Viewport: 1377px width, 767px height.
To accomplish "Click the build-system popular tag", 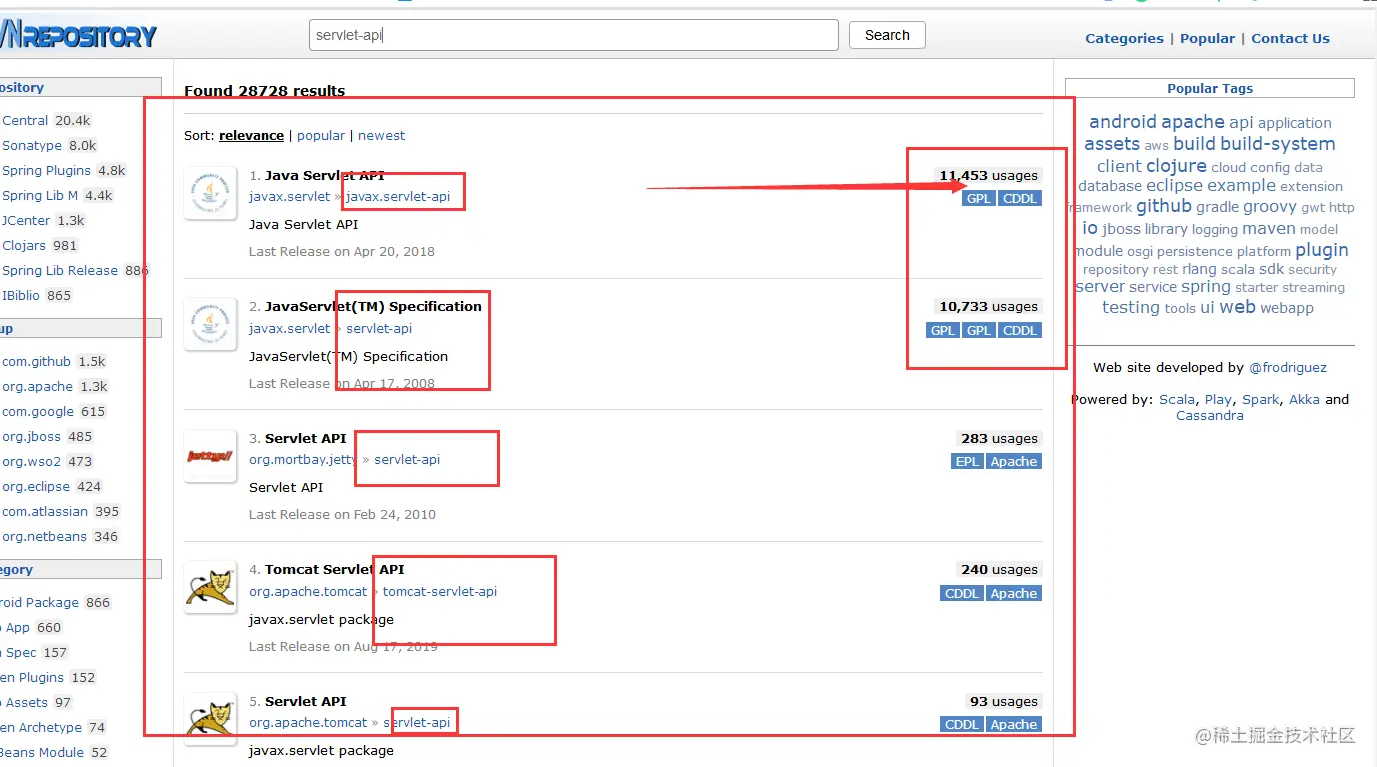I will tap(1277, 143).
